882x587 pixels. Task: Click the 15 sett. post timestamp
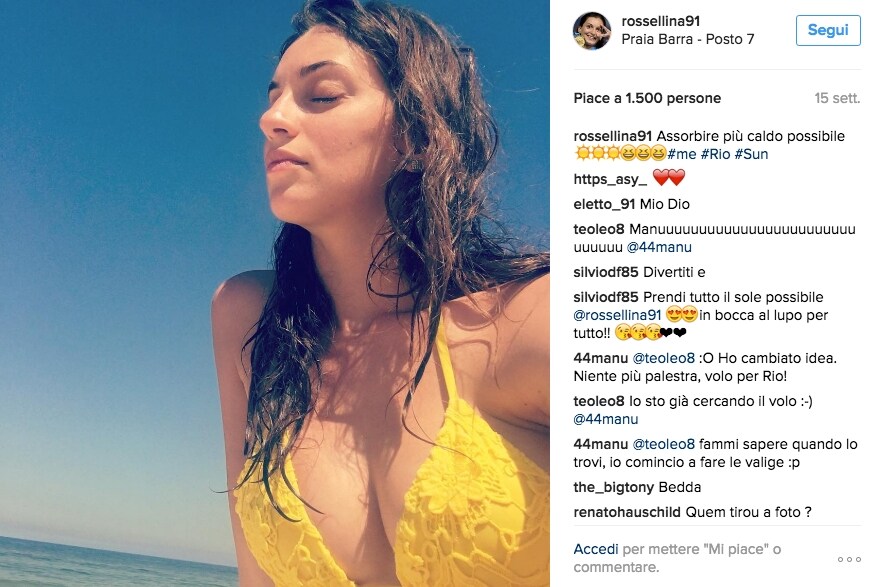tap(837, 98)
